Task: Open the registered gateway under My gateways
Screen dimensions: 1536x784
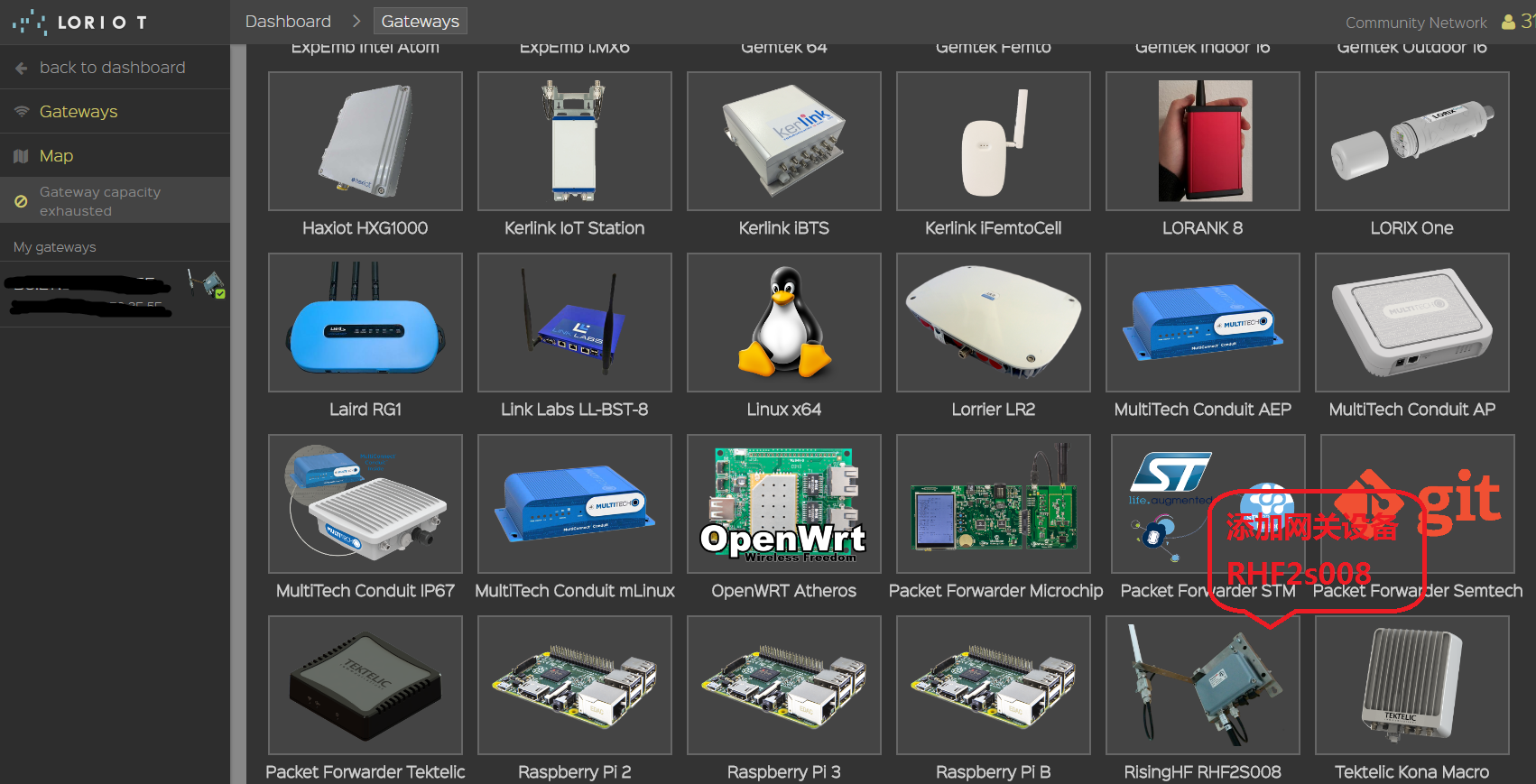Action: click(115, 295)
